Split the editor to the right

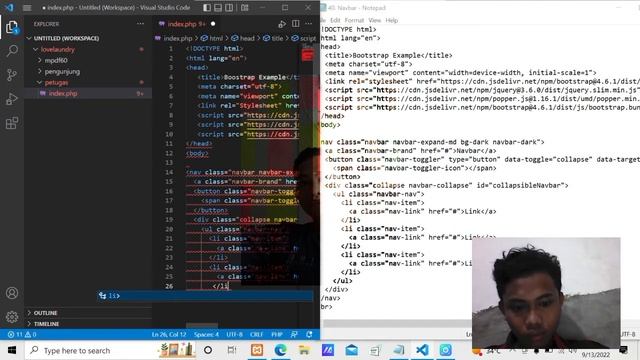[x=296, y=24]
